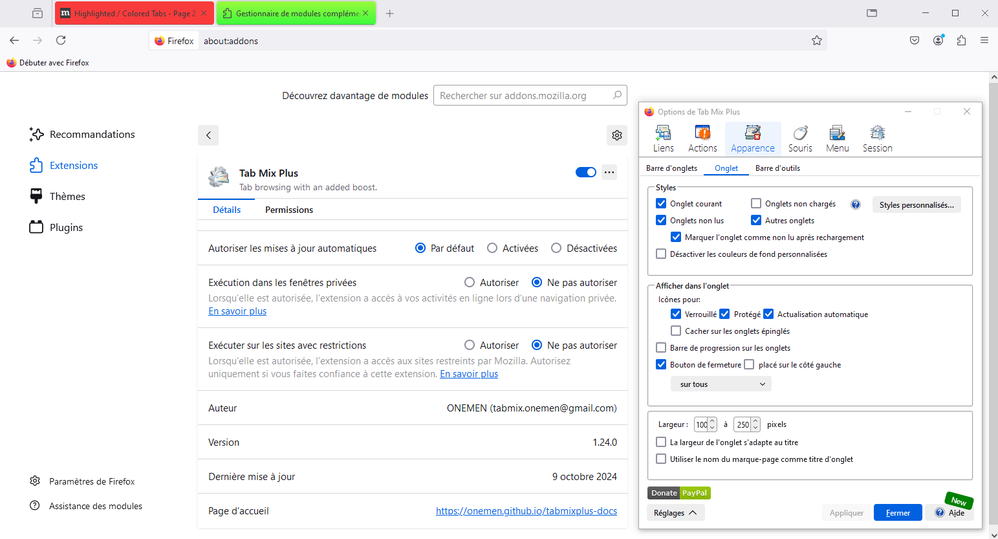Screen dimensions: 998x539
Task: Open Paramètres de Firefox link
Action: (x=82, y=481)
